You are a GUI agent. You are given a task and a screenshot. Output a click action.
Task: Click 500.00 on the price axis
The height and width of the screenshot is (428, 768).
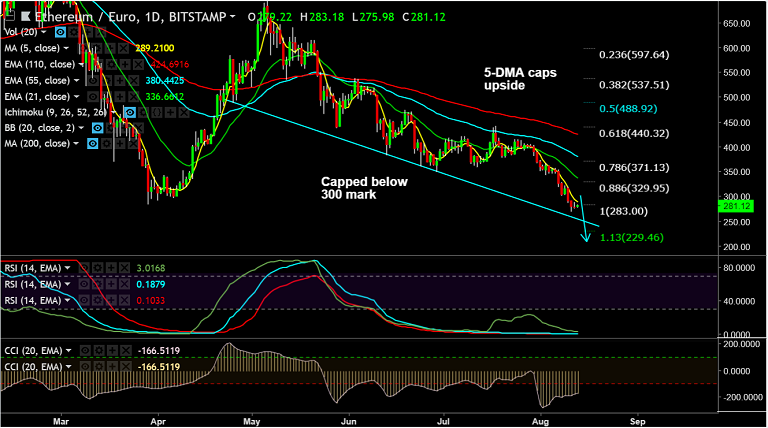737,97
